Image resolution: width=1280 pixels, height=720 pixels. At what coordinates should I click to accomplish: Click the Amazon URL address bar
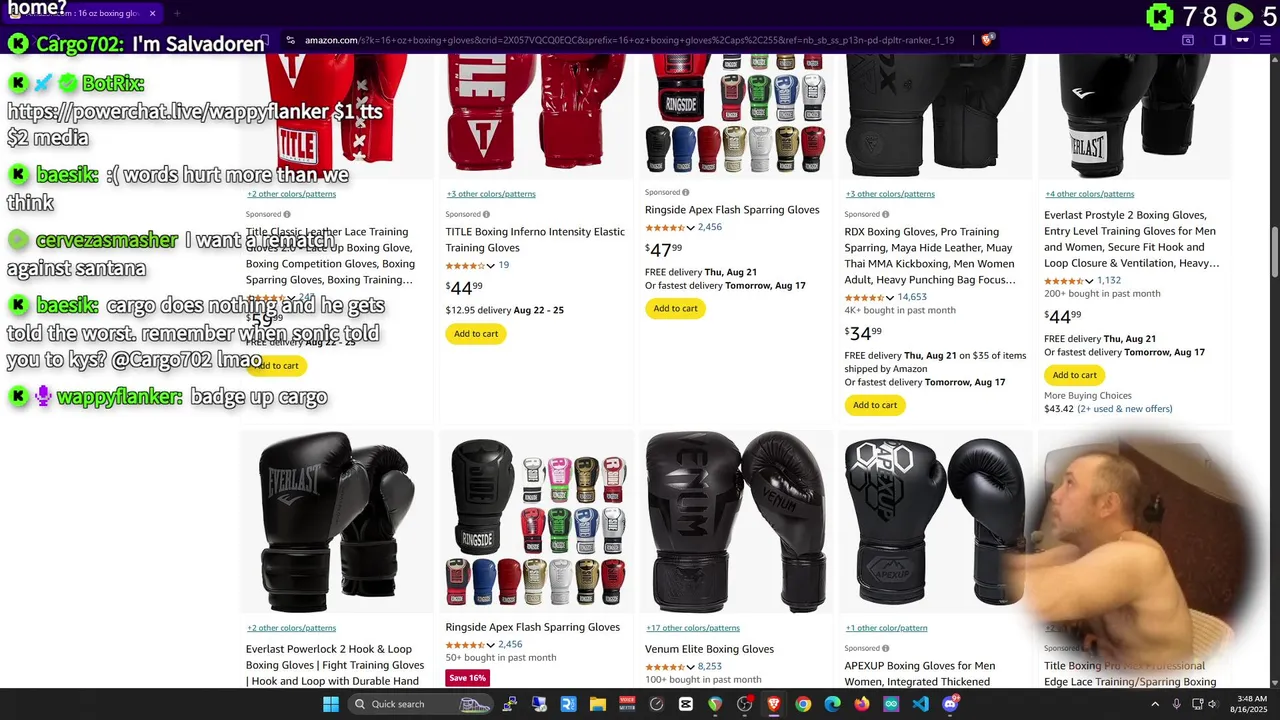(630, 40)
